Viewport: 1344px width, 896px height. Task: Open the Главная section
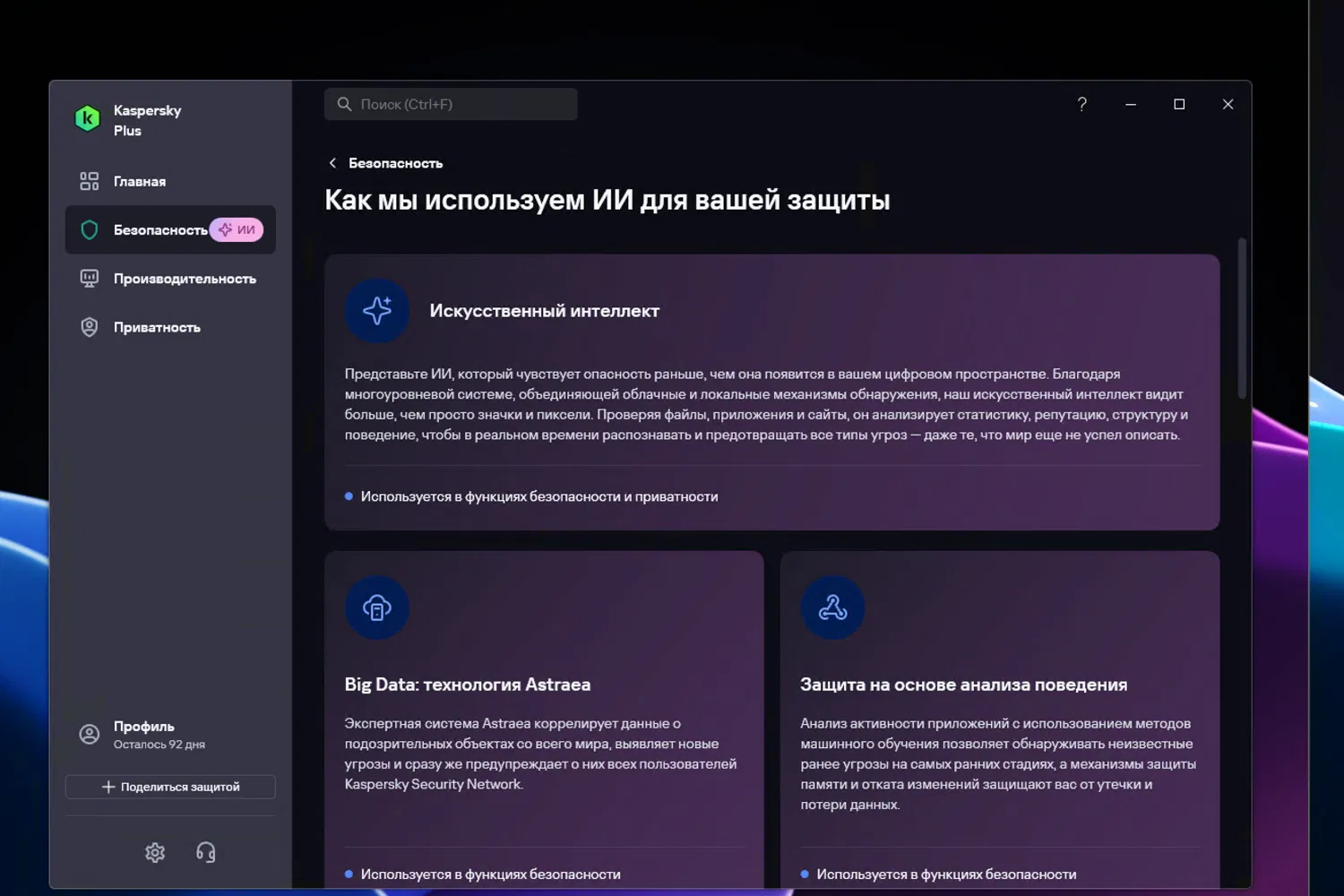pos(170,181)
